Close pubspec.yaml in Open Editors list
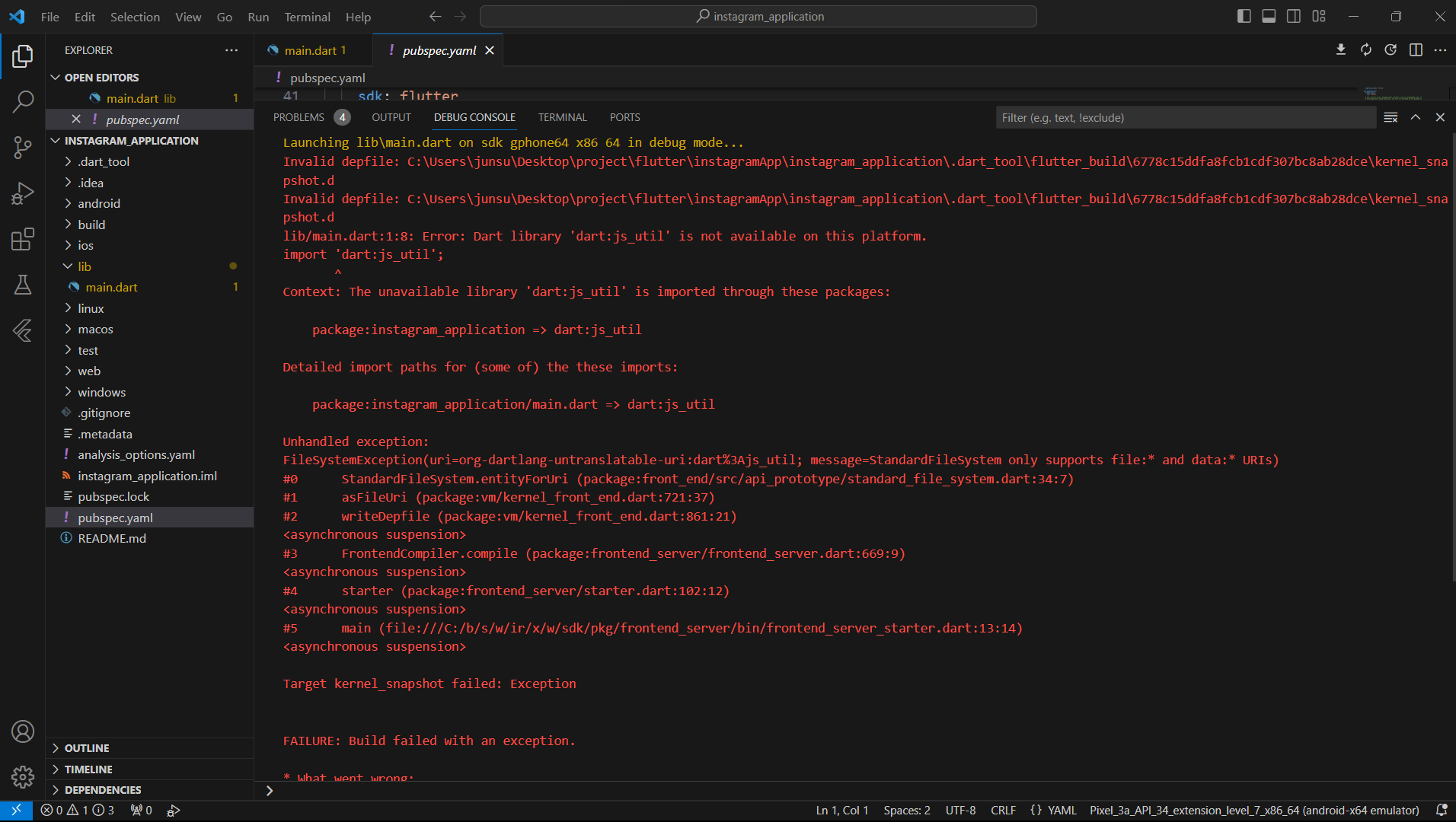Viewport: 1456px width, 822px height. (x=76, y=119)
